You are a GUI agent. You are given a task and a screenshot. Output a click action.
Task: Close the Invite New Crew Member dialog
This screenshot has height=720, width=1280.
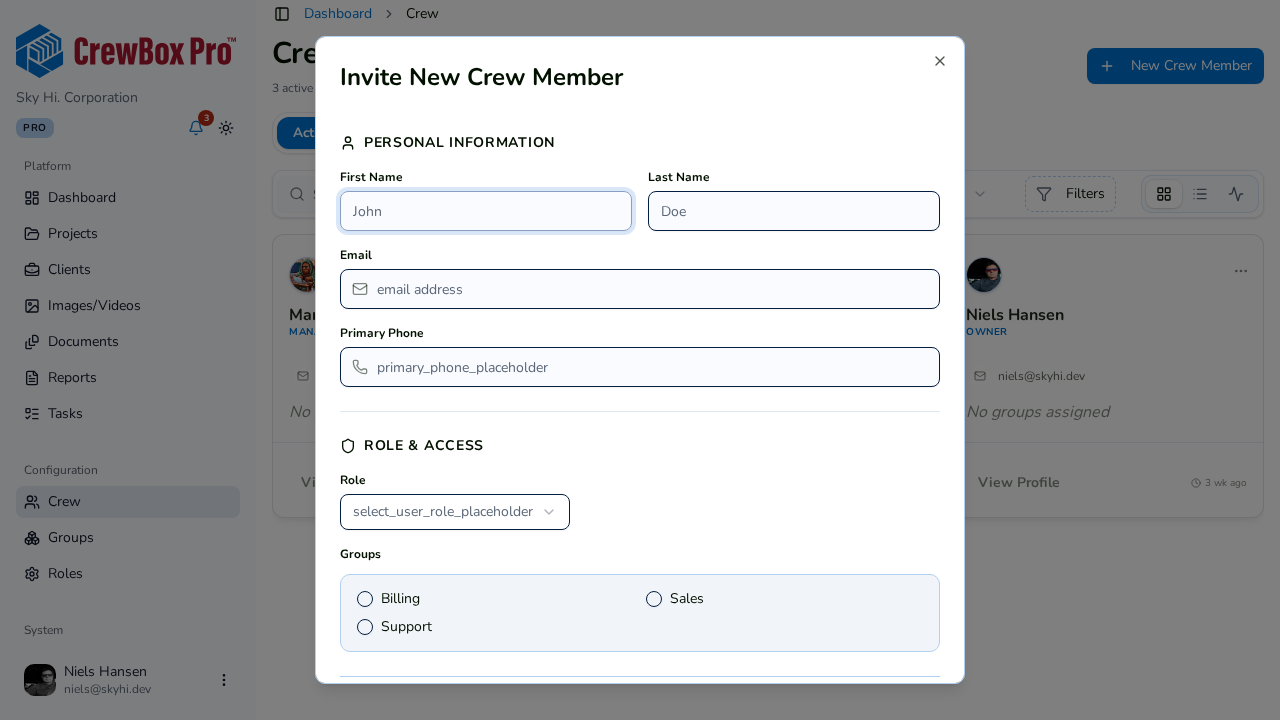pos(940,61)
